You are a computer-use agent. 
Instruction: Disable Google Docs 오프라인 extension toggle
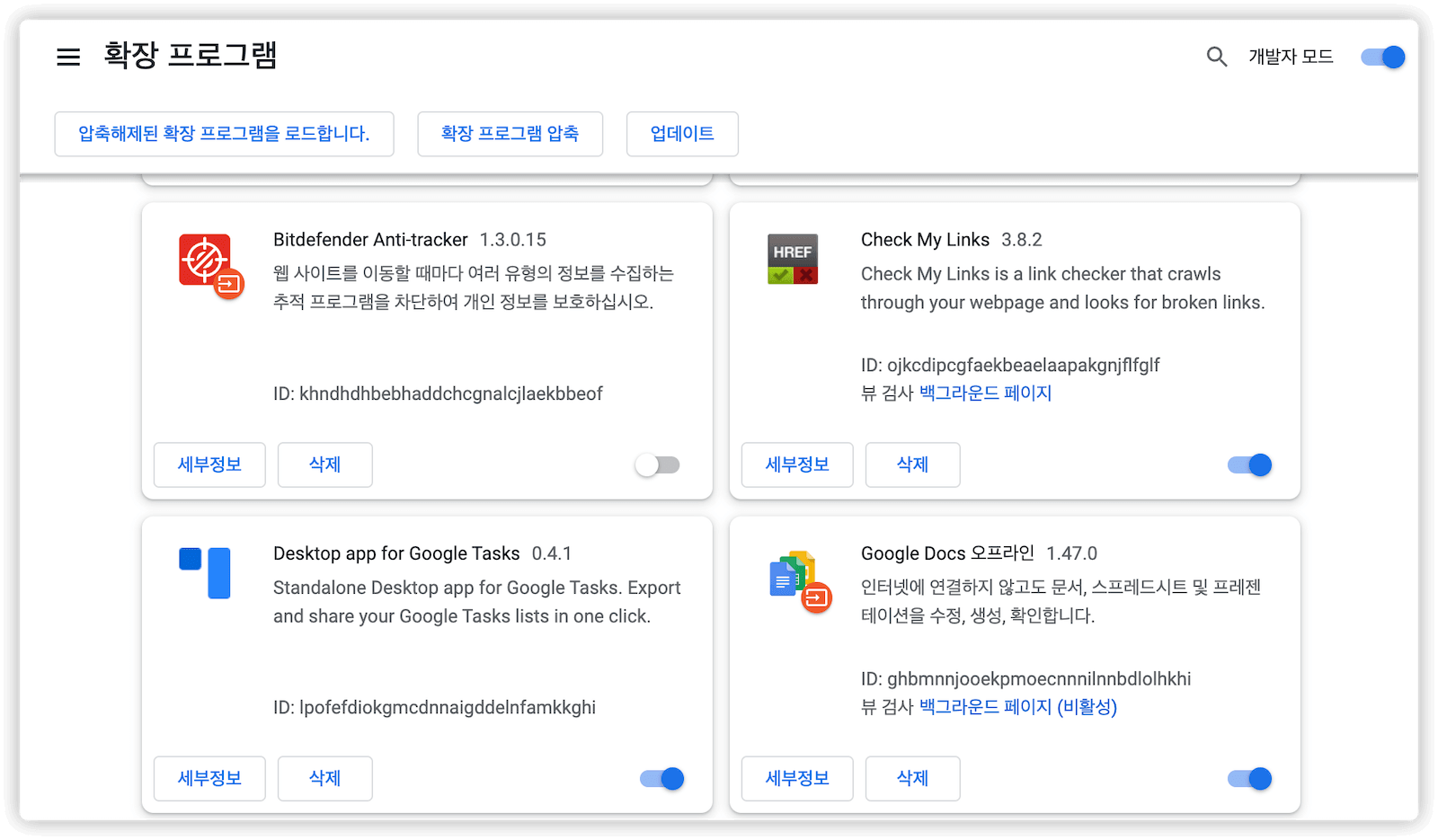(1250, 778)
